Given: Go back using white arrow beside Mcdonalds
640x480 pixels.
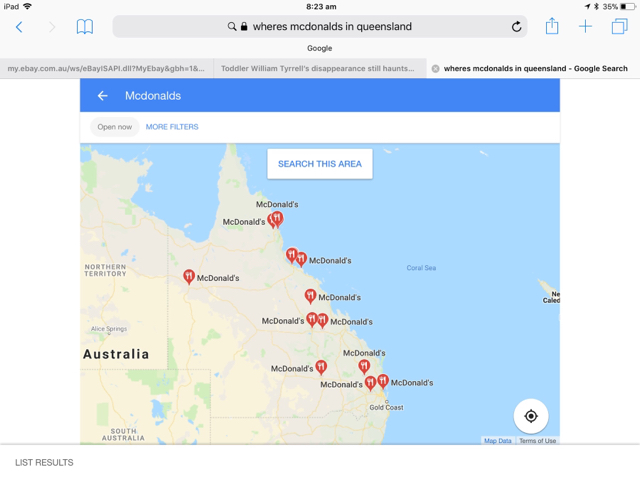Looking at the screenshot, I should tap(102, 96).
